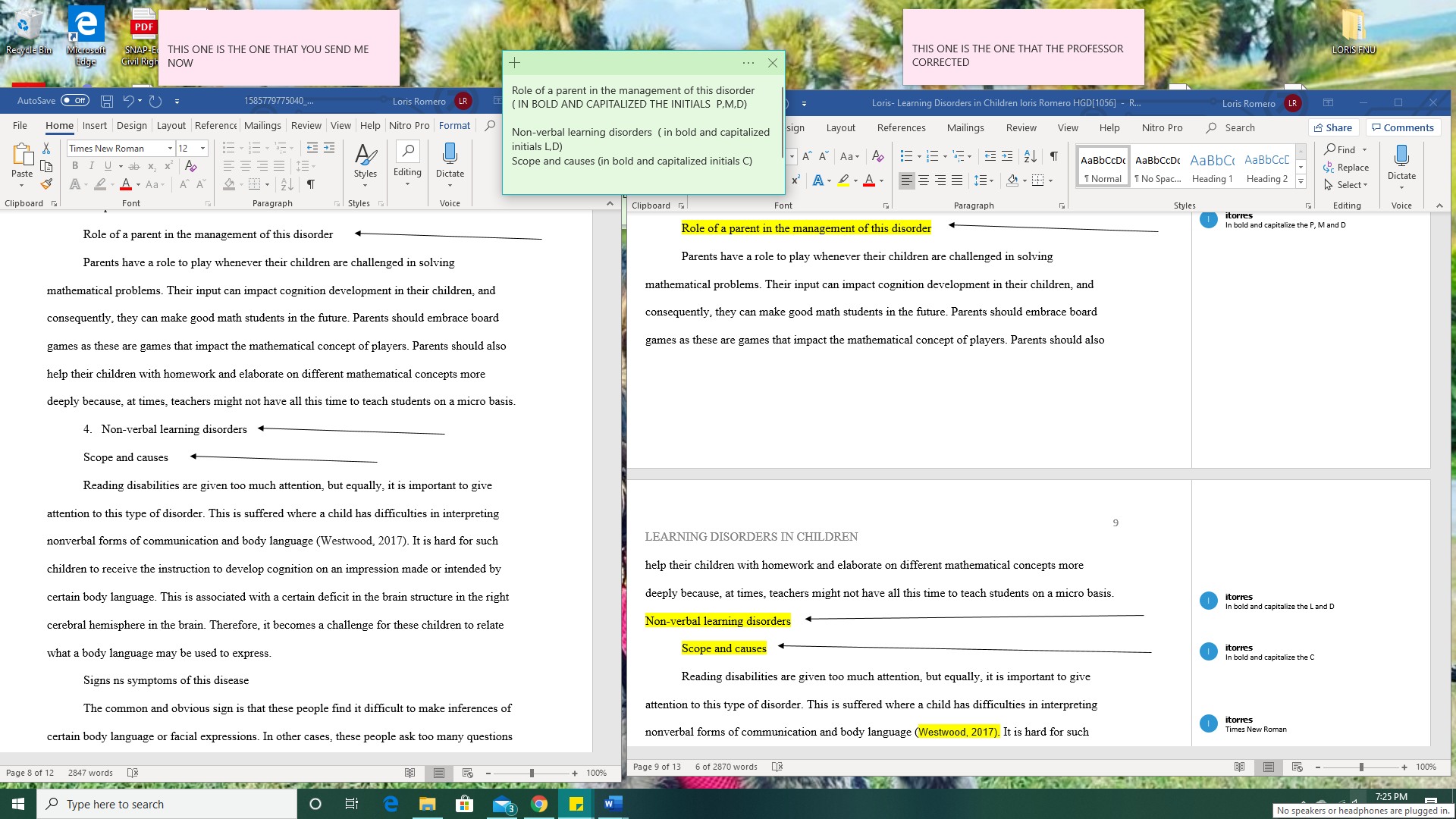The image size is (1456, 819).
Task: Open Chrome from the taskbar
Action: 539,804
